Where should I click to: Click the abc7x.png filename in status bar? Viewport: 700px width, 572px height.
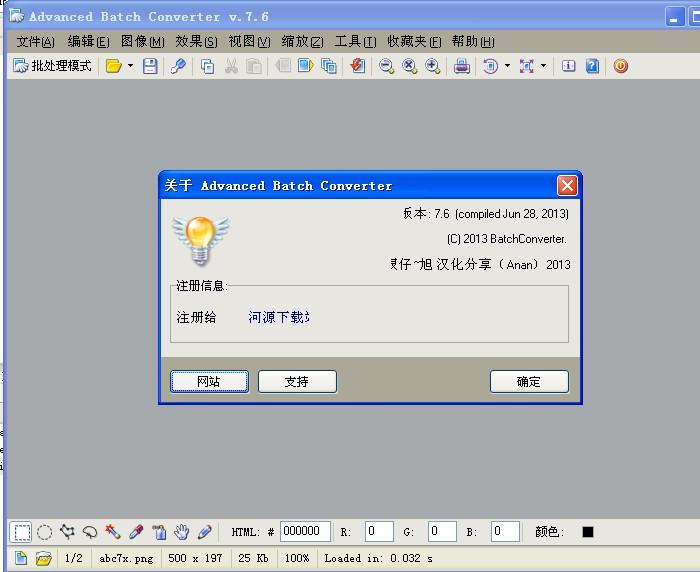[126, 558]
